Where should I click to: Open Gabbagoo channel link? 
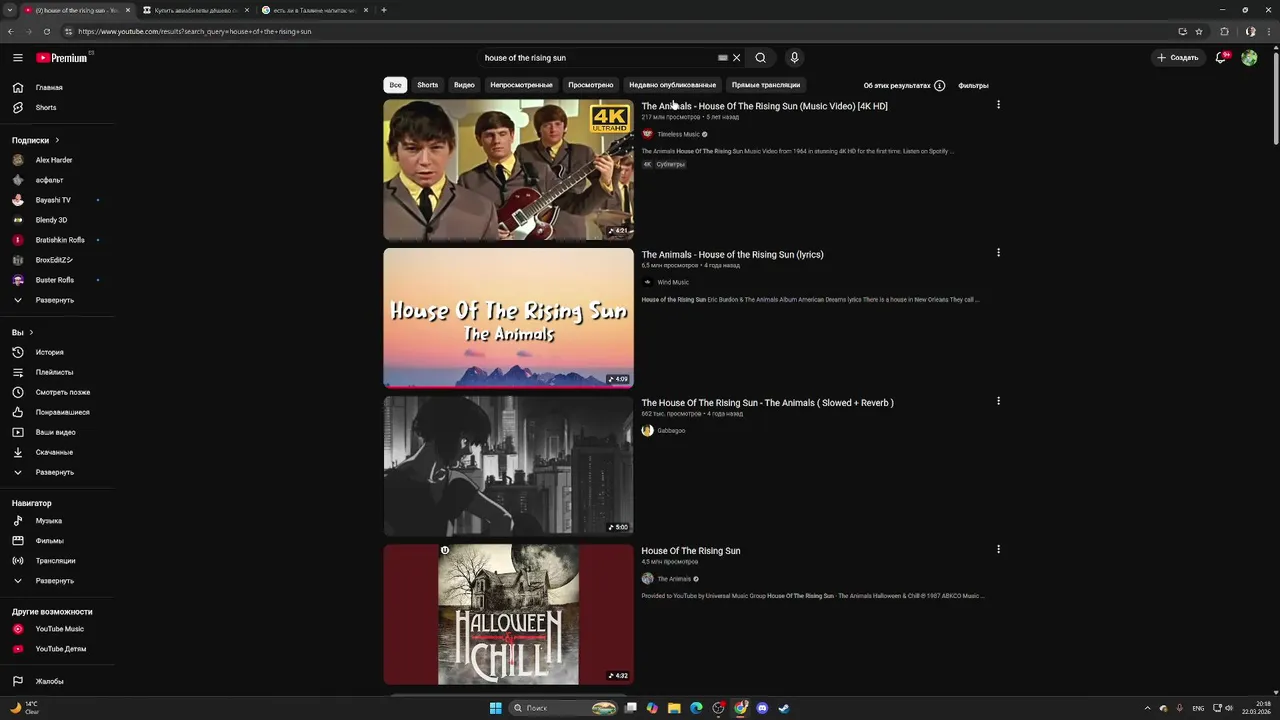(x=671, y=430)
